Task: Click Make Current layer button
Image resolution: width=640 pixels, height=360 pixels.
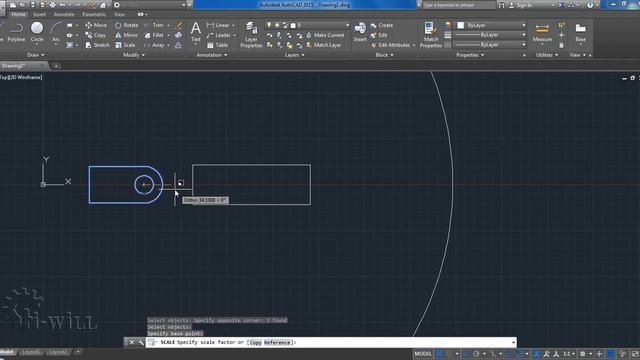Action: pyautogui.click(x=325, y=35)
